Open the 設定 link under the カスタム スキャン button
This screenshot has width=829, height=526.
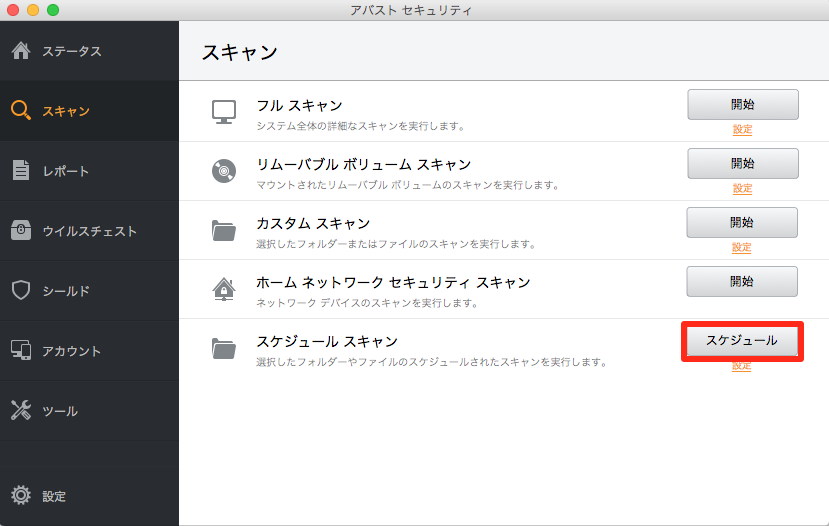coord(741,247)
